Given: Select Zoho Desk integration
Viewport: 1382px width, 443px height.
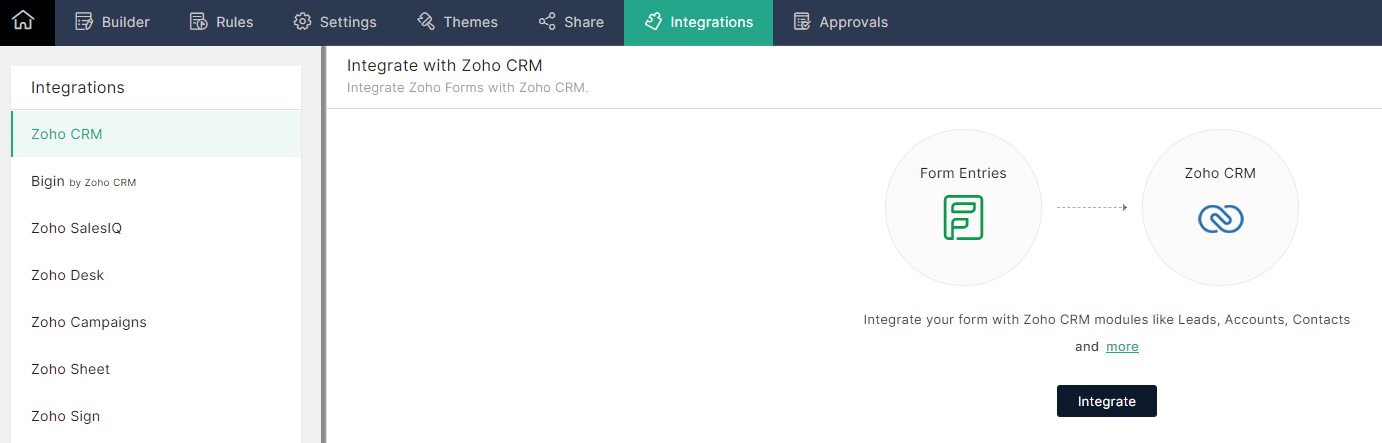Looking at the screenshot, I should point(156,275).
